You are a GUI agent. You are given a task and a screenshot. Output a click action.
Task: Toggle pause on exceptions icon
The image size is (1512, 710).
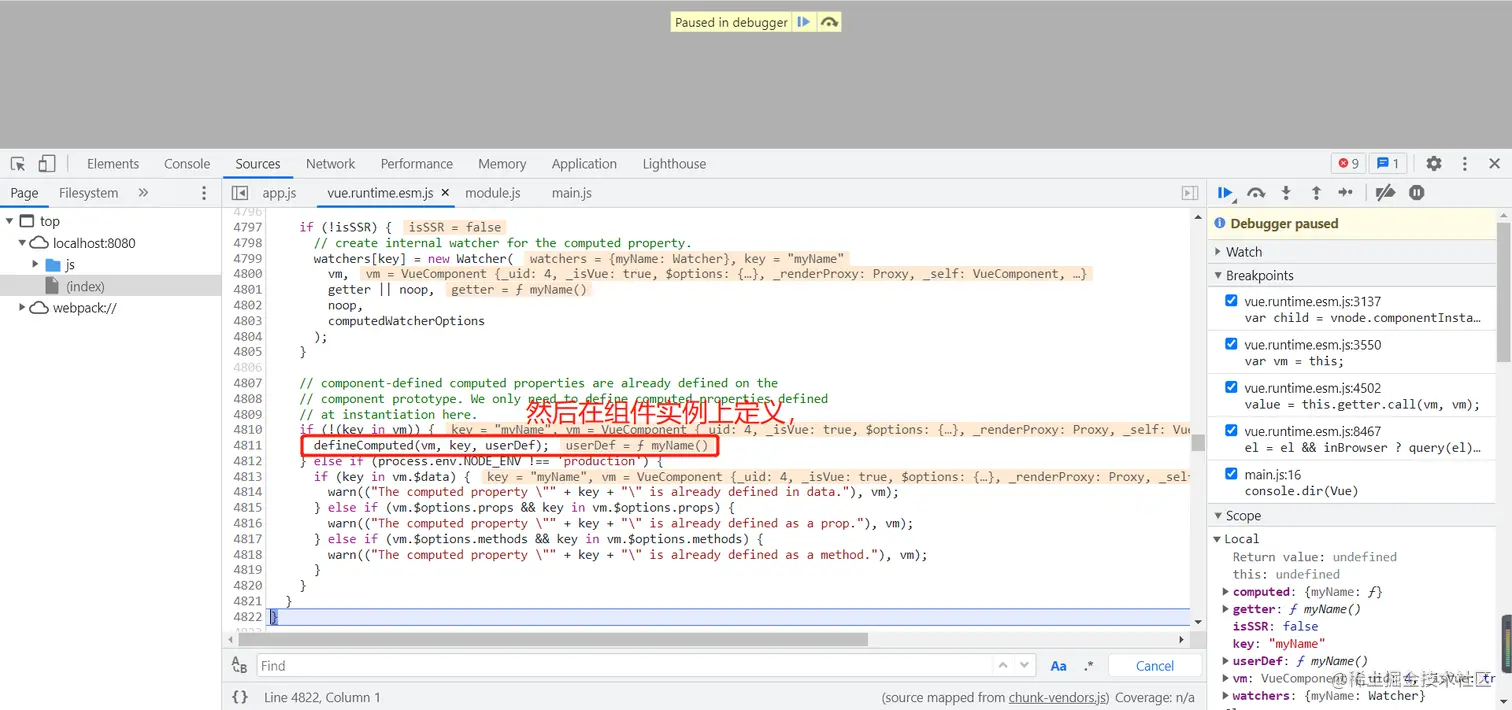1416,193
